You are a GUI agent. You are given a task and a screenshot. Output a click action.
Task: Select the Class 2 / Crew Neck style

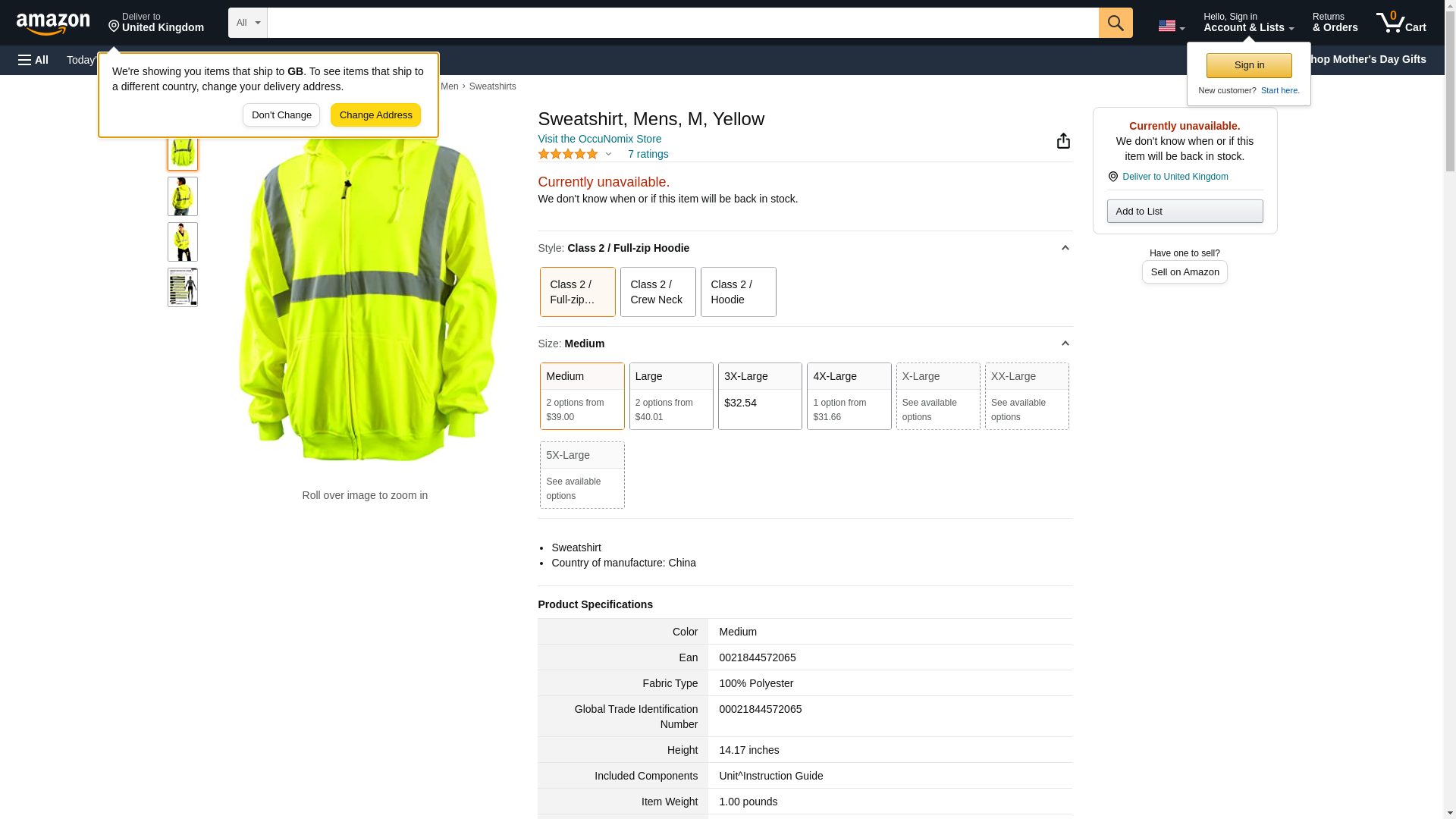coord(657,292)
